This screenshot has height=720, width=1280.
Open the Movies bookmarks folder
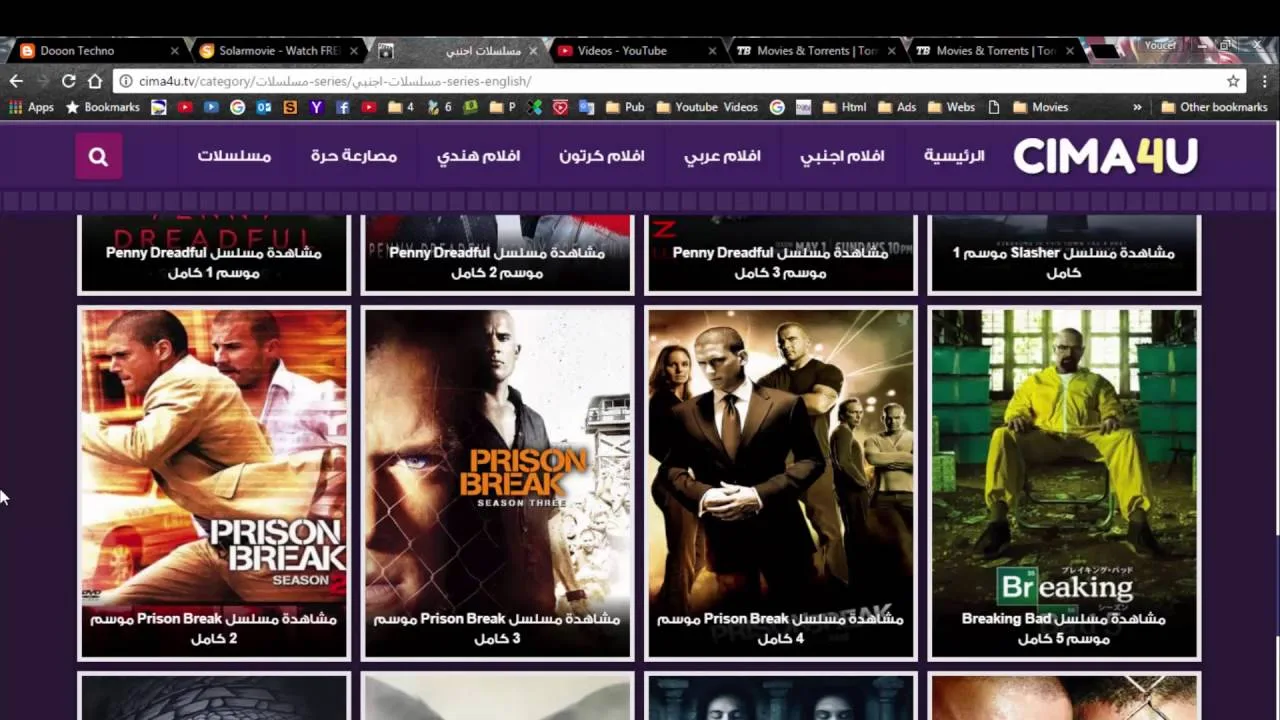coord(1041,107)
